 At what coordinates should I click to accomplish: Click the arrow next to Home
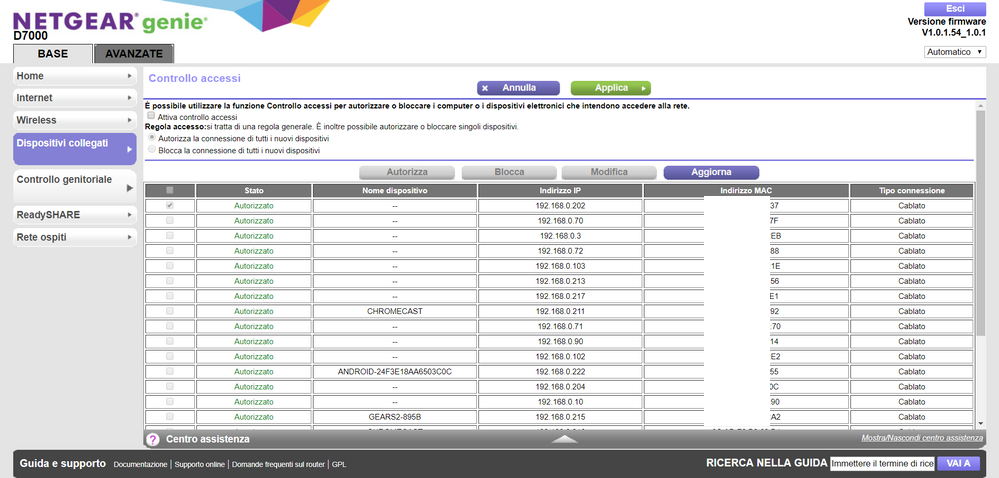point(129,76)
